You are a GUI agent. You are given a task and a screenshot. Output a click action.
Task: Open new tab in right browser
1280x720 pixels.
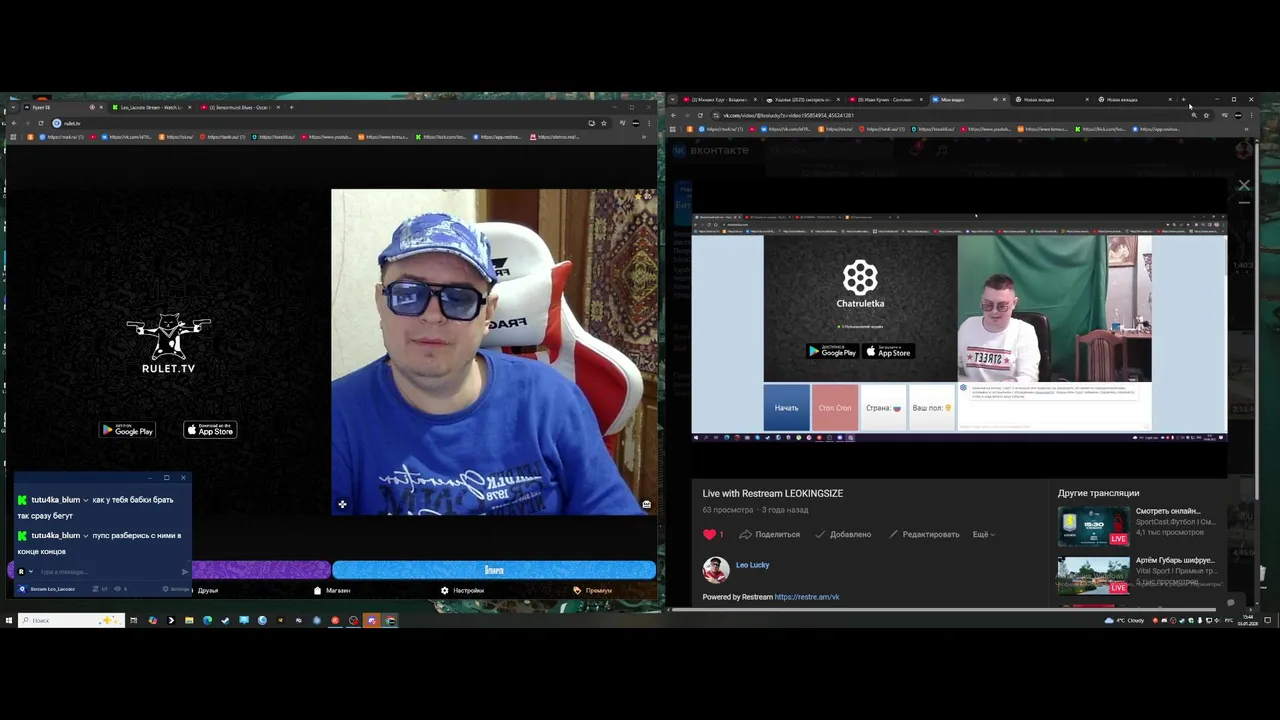(x=1183, y=99)
